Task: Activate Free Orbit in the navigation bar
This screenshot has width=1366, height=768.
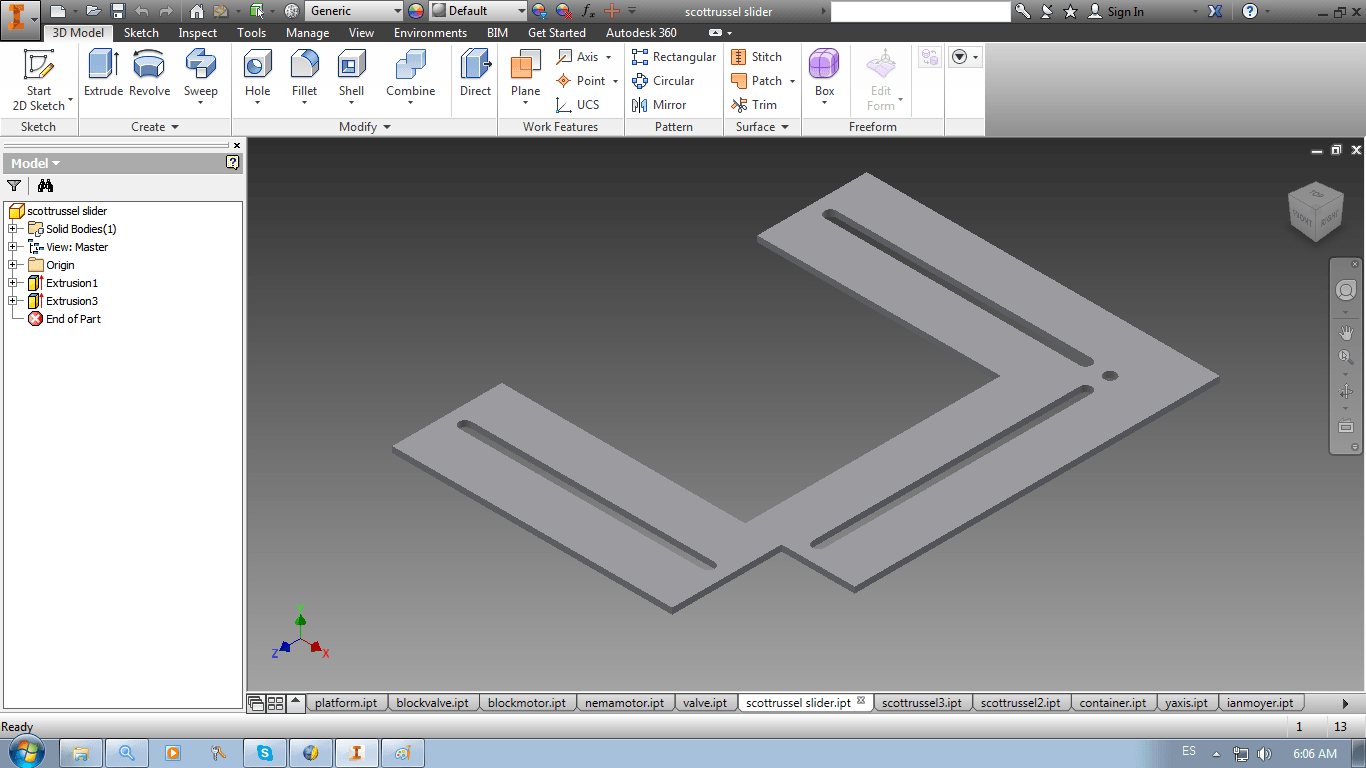Action: [x=1346, y=391]
